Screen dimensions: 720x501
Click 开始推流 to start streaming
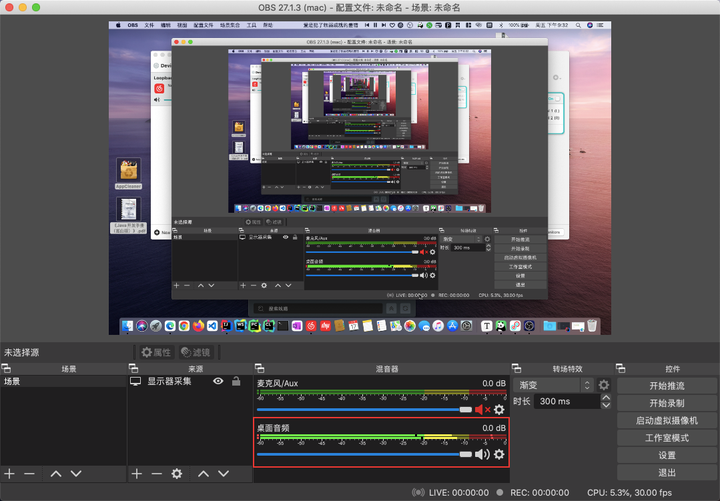click(x=667, y=386)
